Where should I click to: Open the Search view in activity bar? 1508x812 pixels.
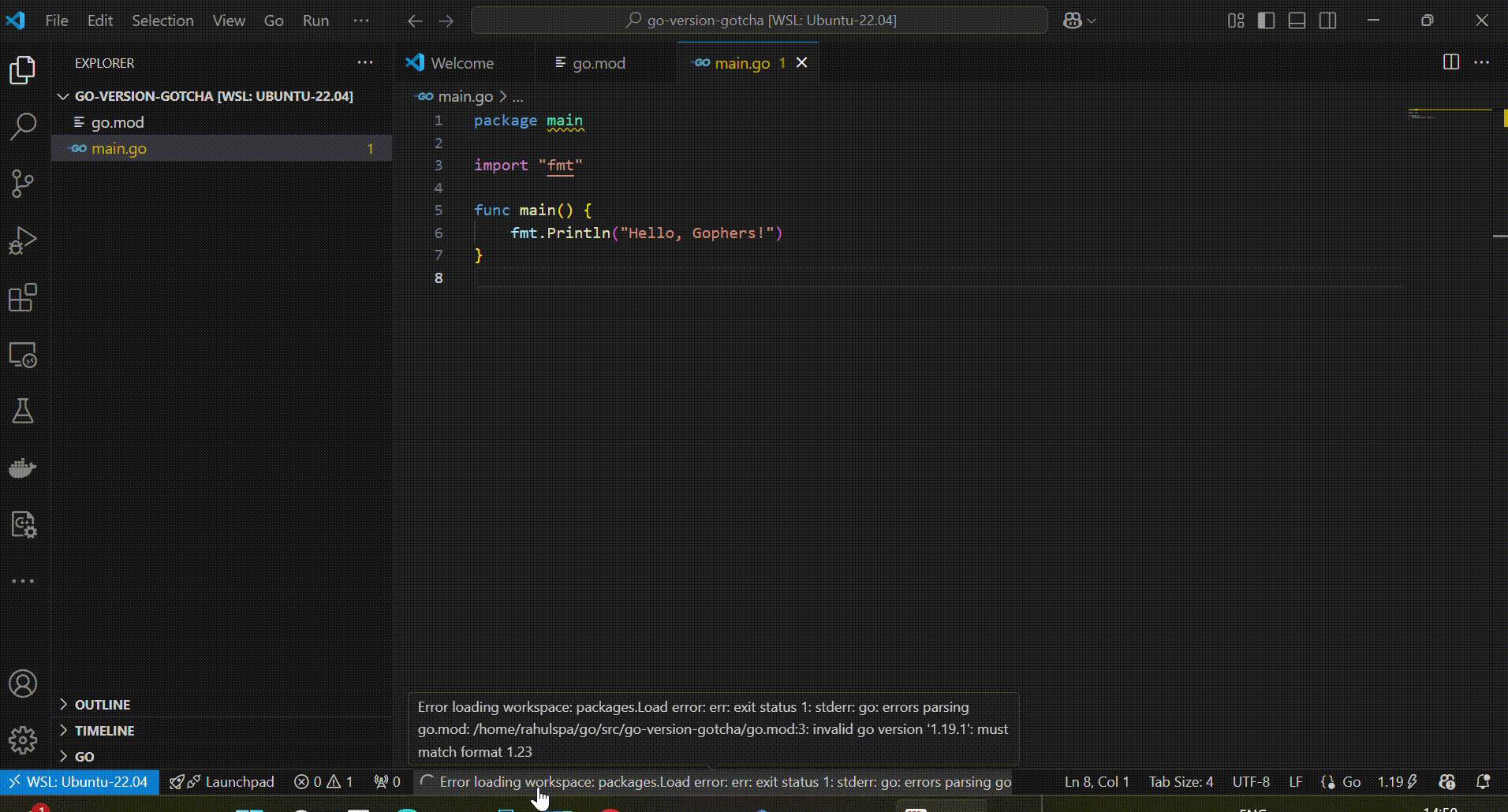[23, 126]
